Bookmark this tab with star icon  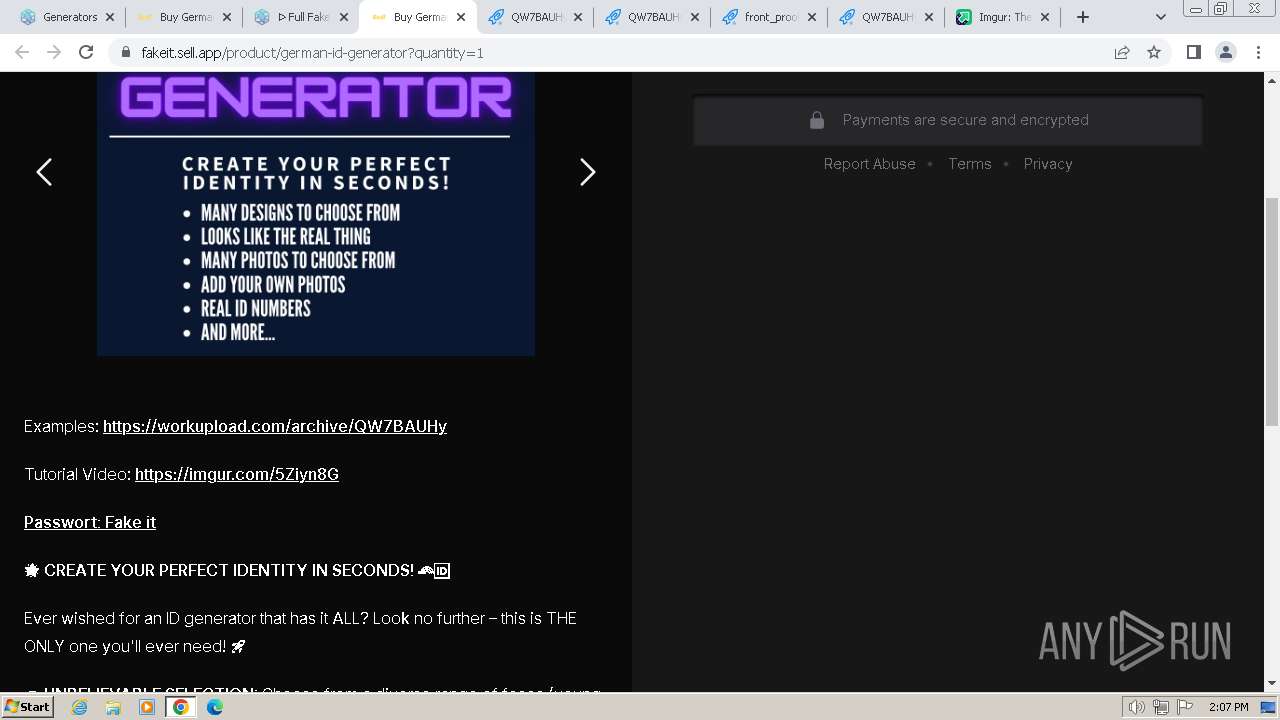1154,52
